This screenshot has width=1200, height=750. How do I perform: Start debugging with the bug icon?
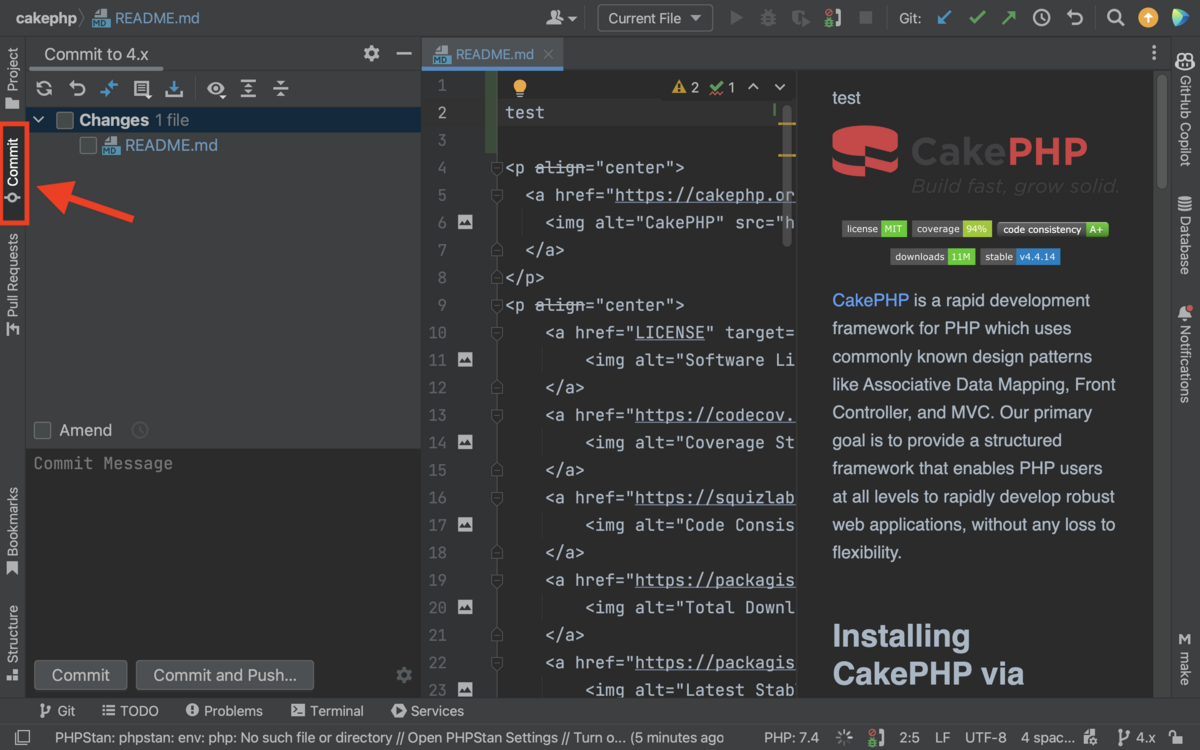pos(768,18)
